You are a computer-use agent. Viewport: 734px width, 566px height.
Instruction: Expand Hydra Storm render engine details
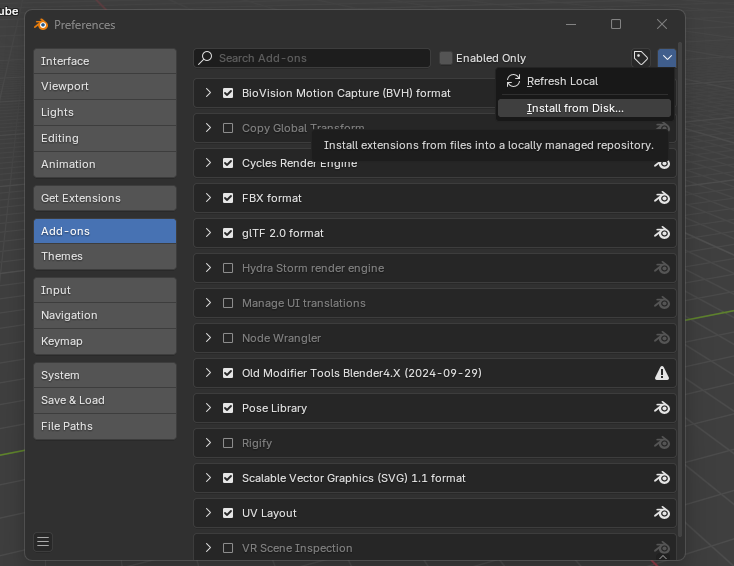point(208,268)
